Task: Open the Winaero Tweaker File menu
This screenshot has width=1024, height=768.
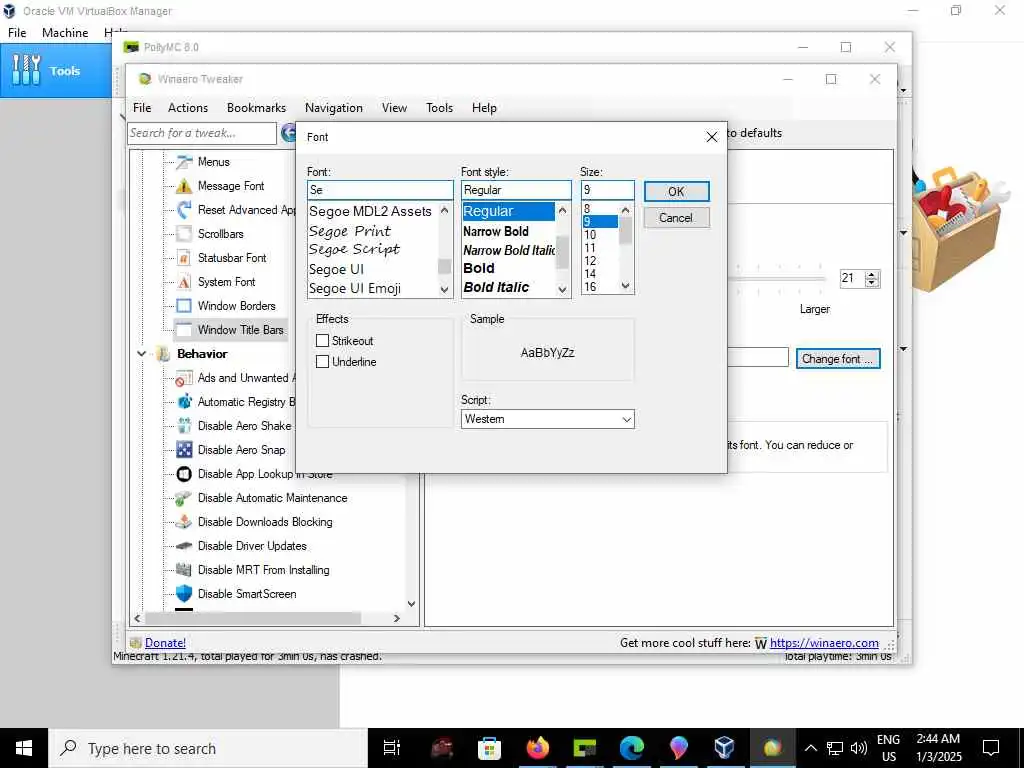Action: [142, 108]
